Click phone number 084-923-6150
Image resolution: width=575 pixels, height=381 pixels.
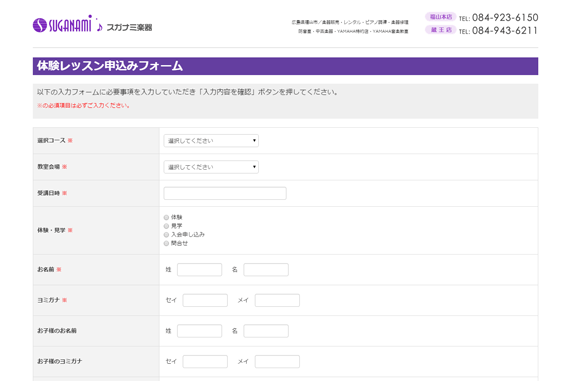coord(505,17)
